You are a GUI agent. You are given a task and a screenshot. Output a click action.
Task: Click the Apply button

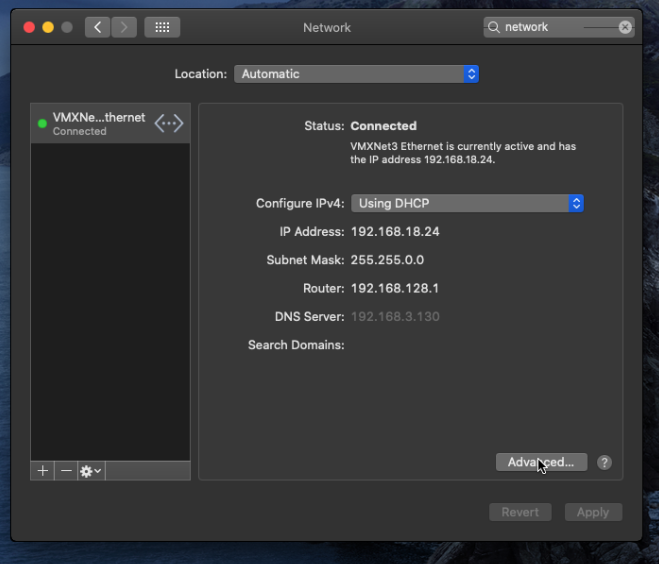tap(593, 512)
